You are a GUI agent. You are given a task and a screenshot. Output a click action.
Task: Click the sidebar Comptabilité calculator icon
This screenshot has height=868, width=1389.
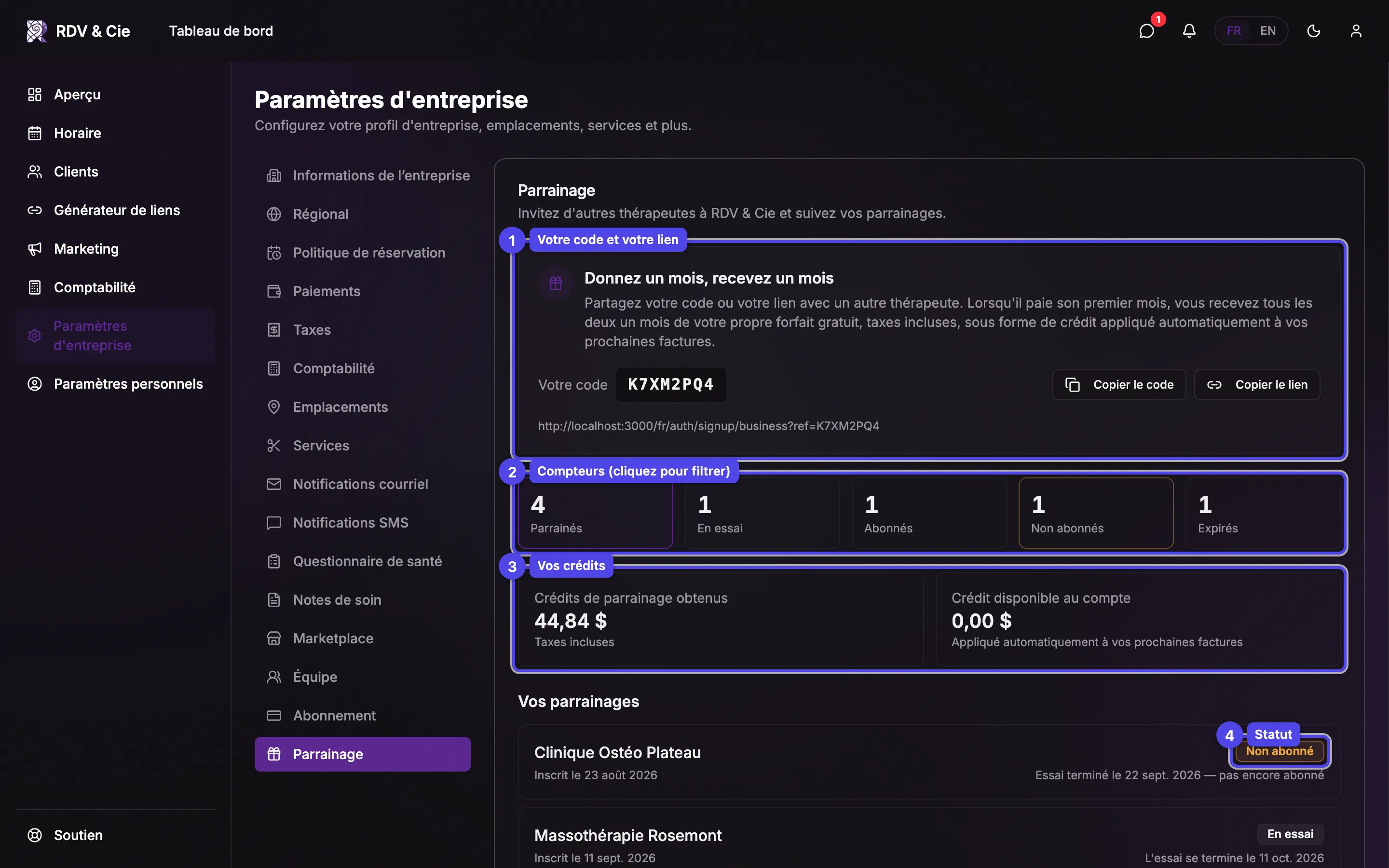[34, 287]
